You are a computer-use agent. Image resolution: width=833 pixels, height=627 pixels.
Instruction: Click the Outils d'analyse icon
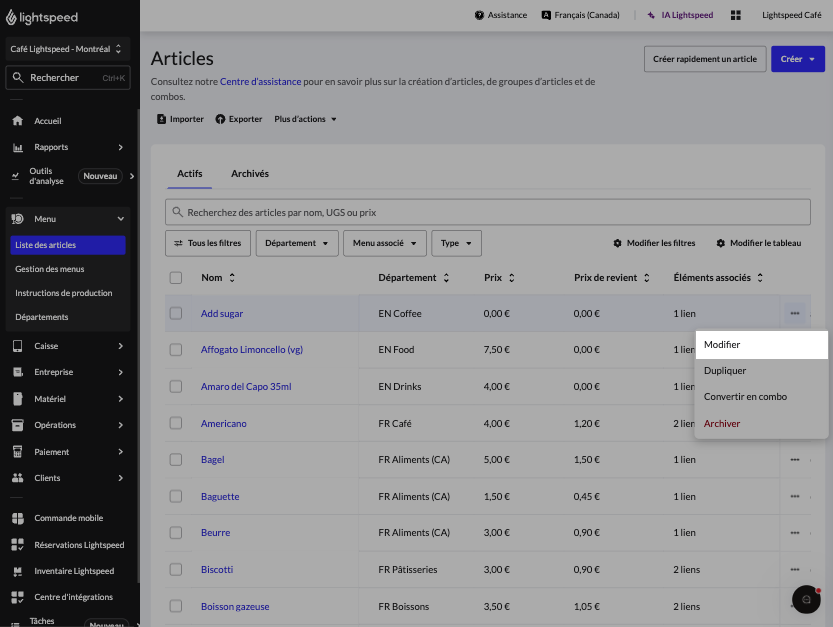(15, 176)
